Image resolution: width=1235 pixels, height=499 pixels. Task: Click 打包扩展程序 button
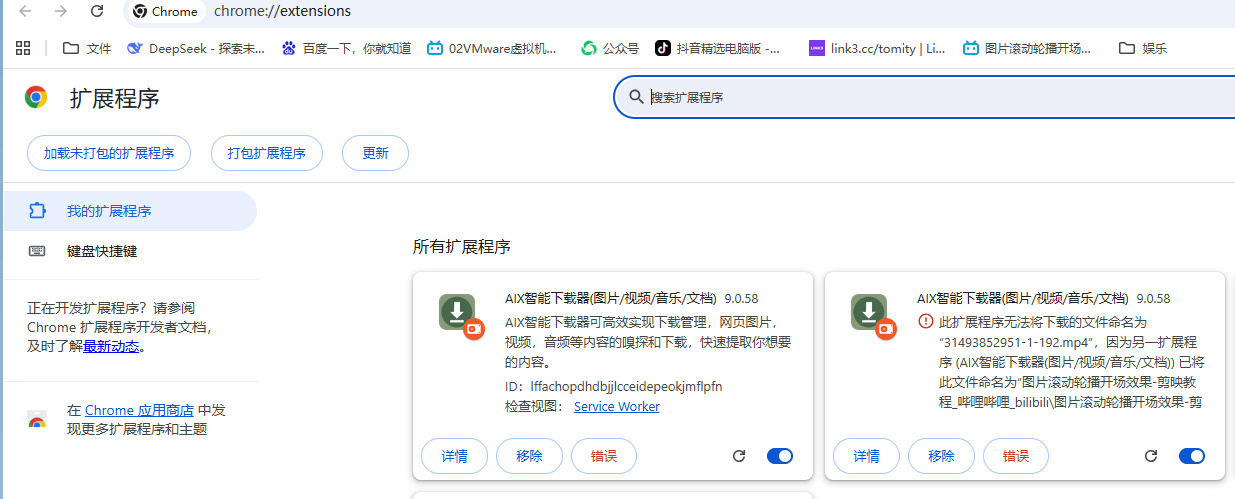point(267,153)
